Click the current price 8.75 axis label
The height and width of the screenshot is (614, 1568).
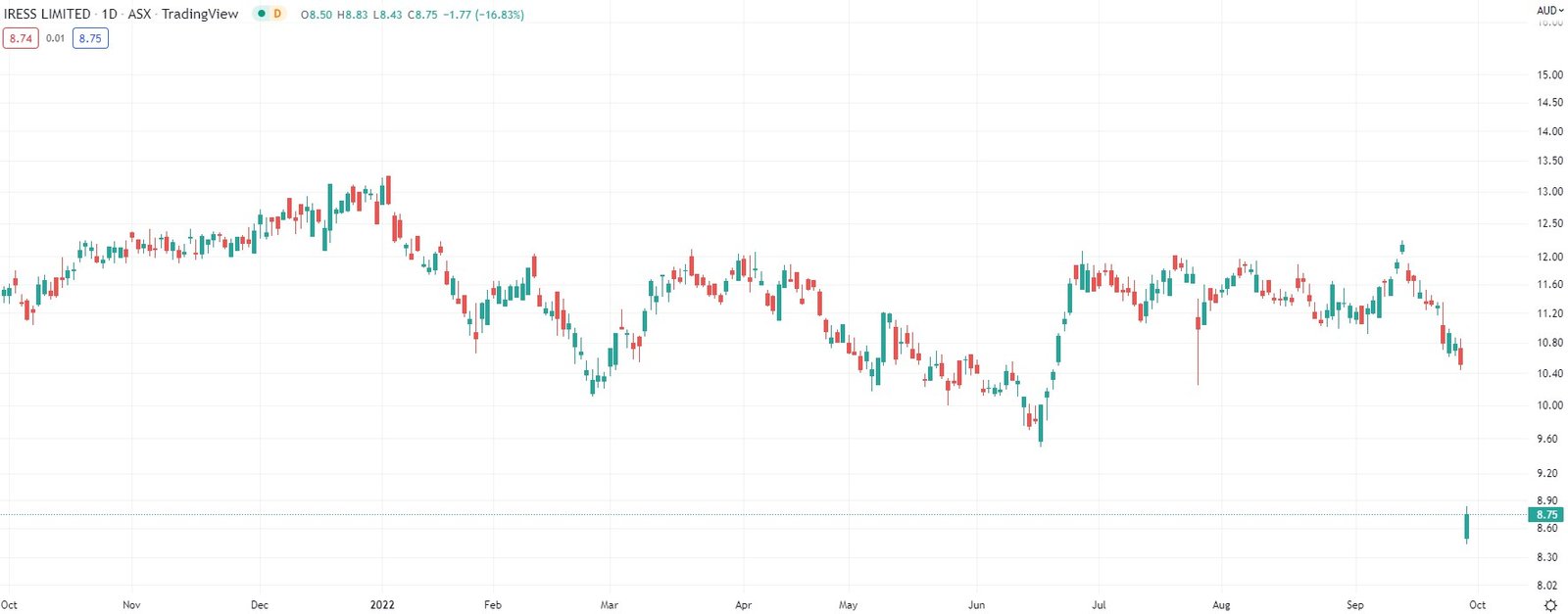[x=1547, y=514]
